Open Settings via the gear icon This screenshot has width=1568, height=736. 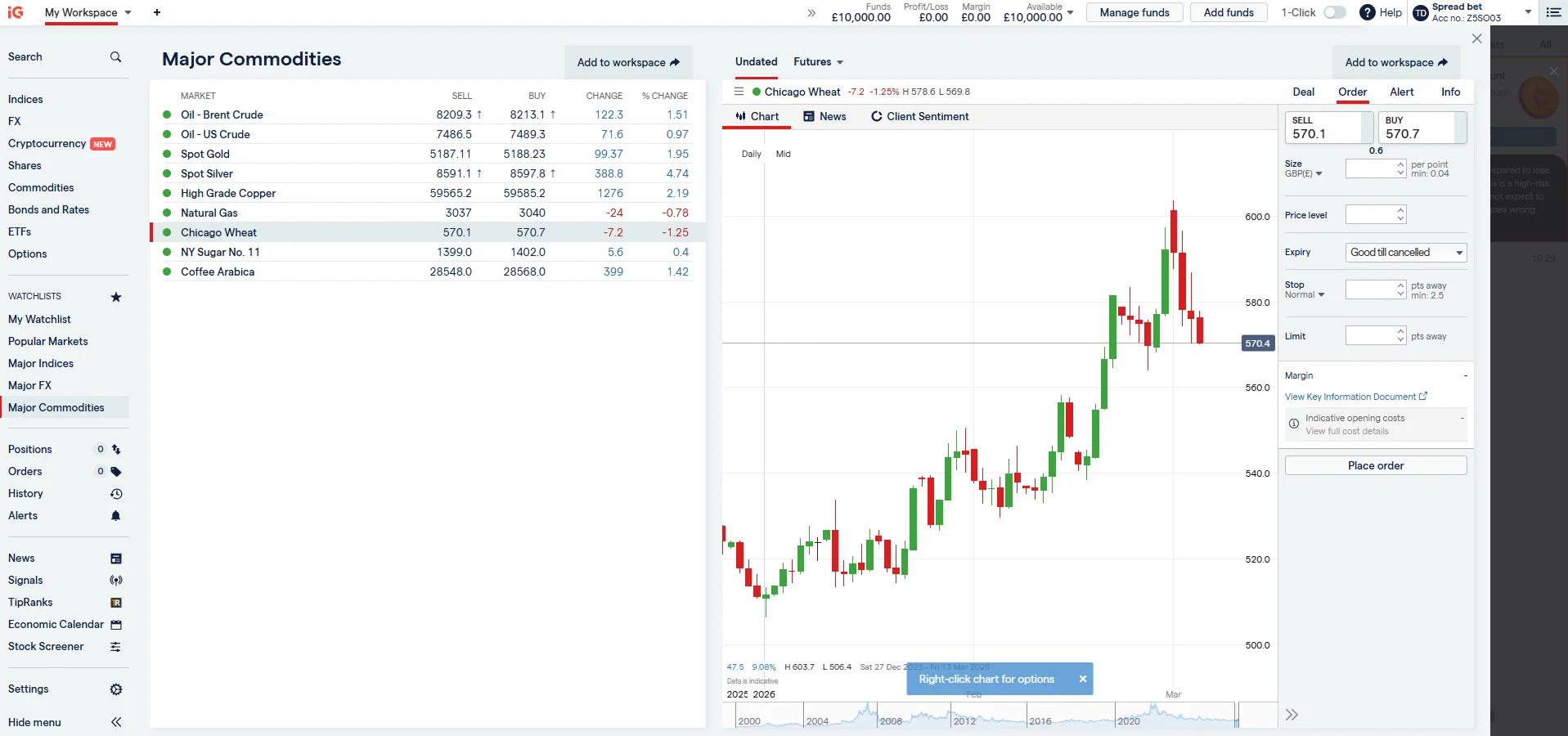click(x=115, y=689)
